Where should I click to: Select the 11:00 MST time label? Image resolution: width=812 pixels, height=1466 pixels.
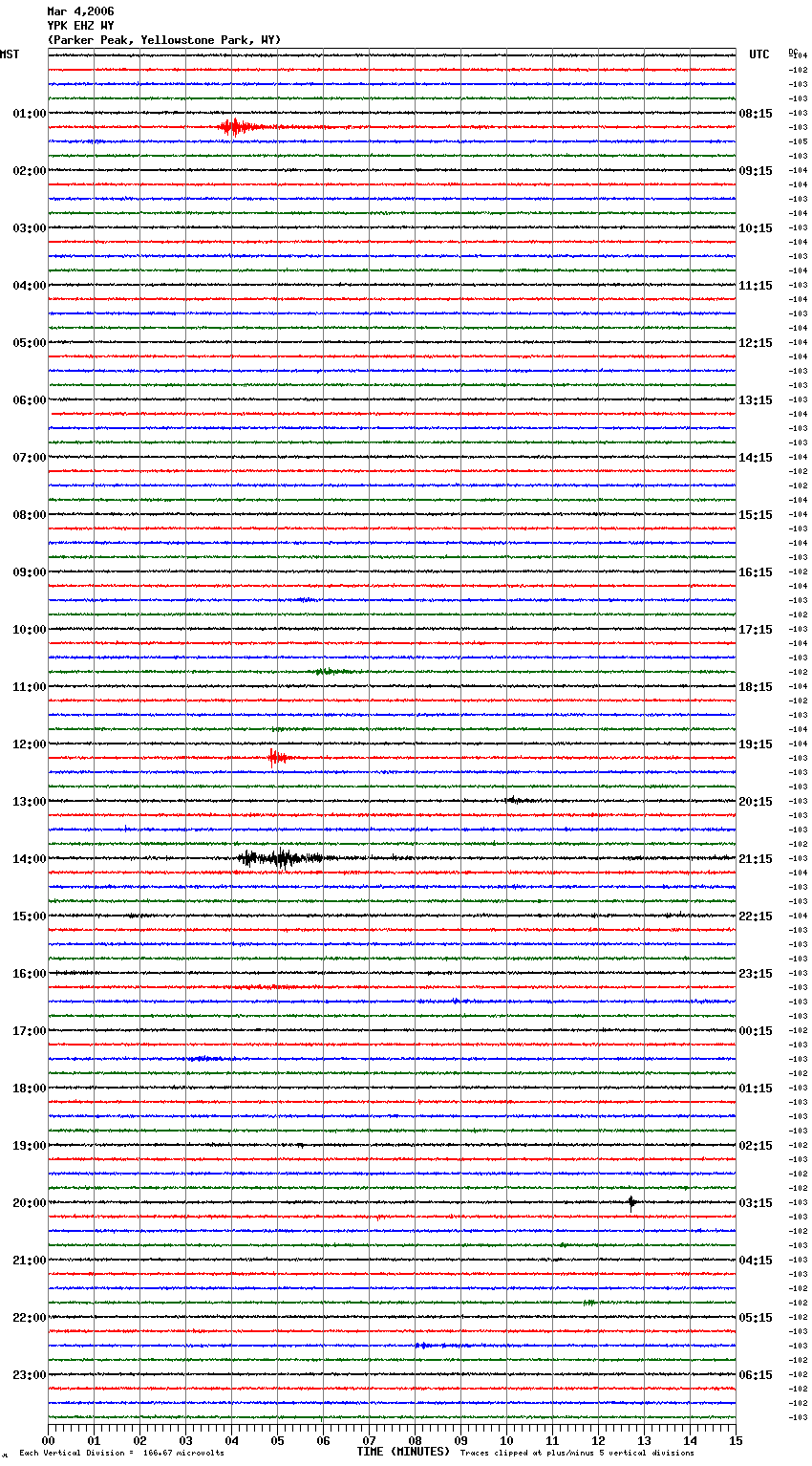coord(30,687)
